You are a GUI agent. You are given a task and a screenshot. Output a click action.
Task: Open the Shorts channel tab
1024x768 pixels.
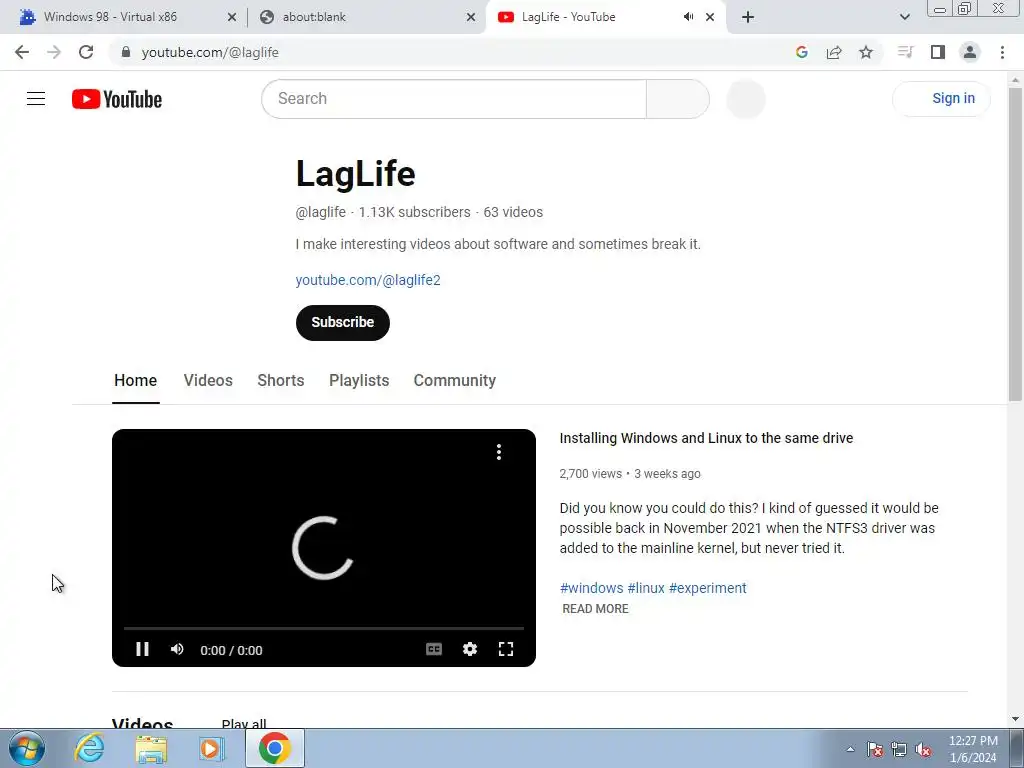281,381
